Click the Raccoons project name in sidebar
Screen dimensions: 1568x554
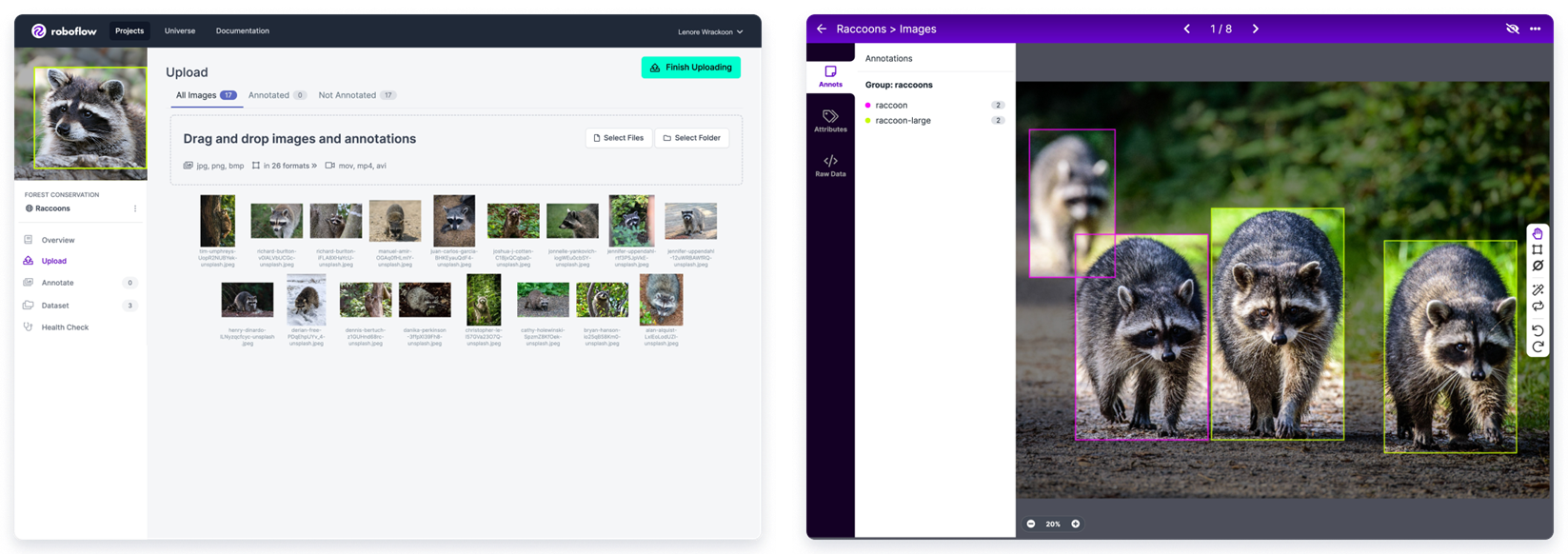(x=52, y=208)
